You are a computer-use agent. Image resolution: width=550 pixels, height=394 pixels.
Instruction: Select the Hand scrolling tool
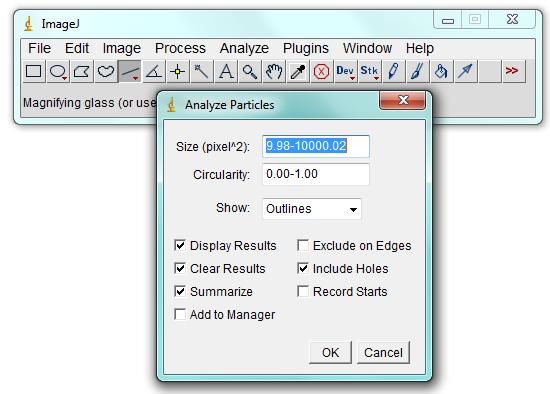(274, 71)
